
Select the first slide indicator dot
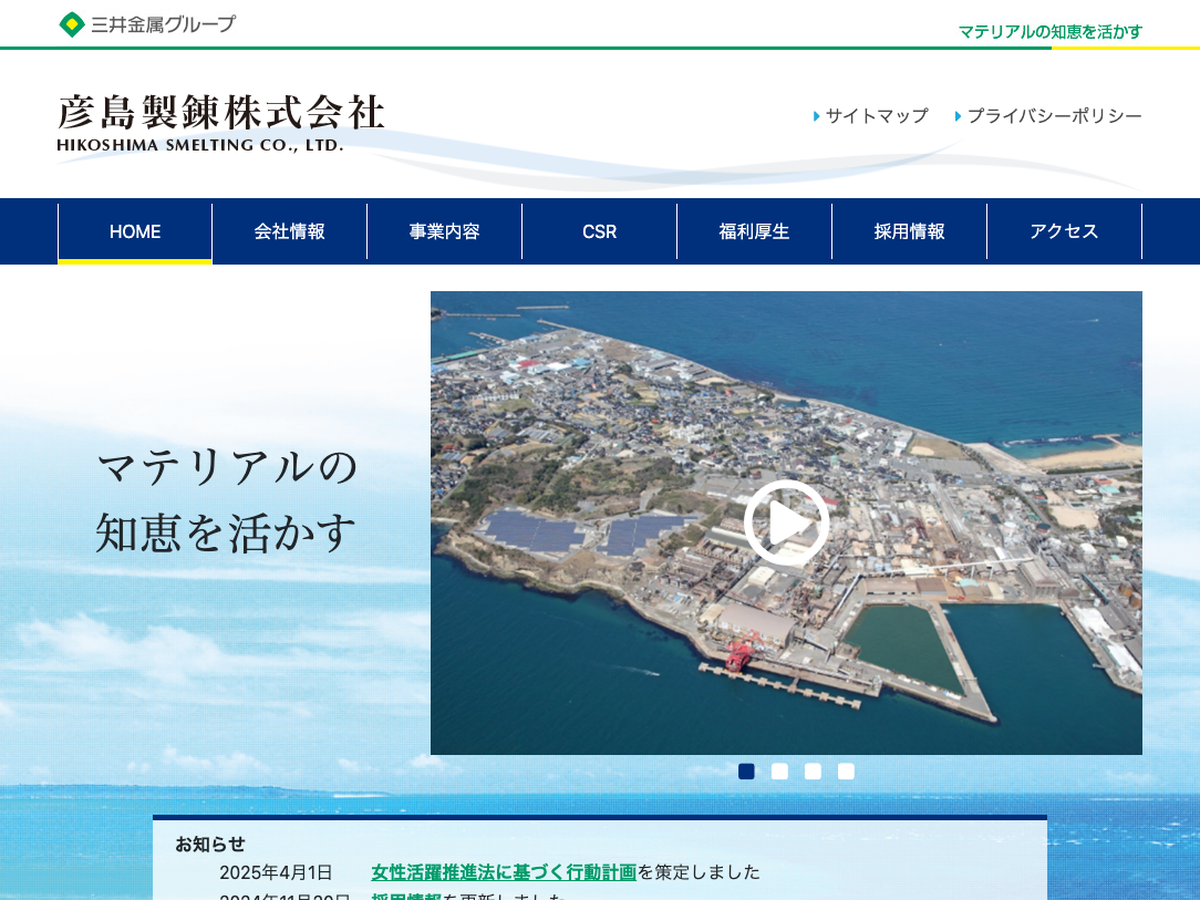coord(746,771)
